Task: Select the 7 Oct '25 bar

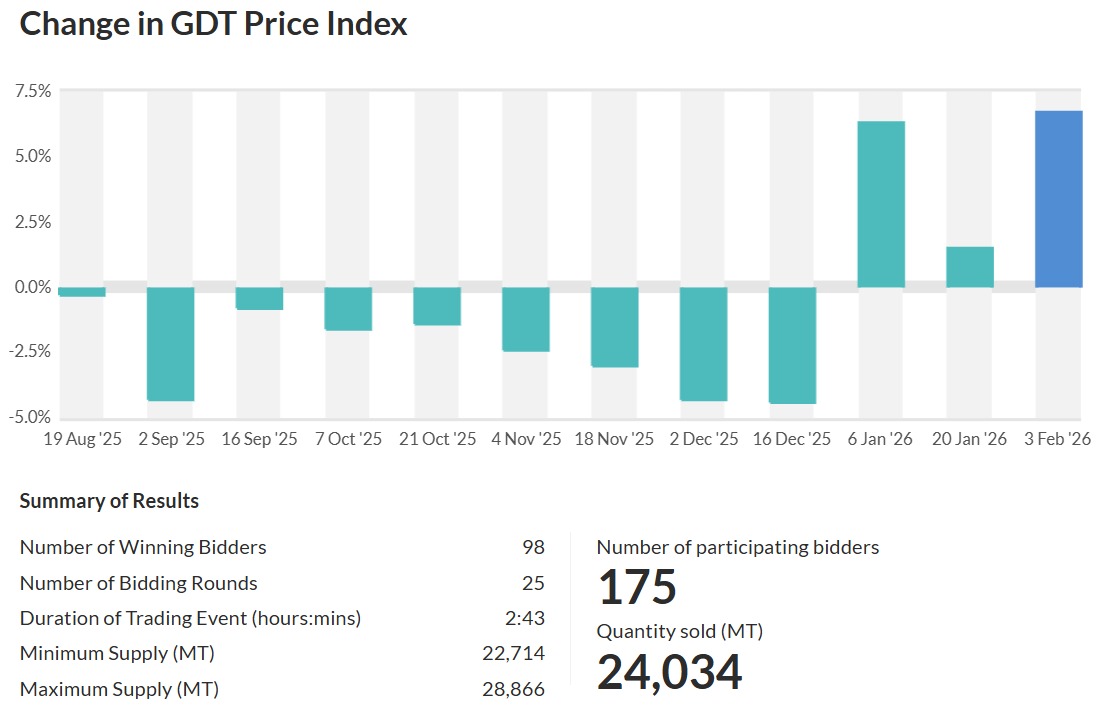Action: 348,308
